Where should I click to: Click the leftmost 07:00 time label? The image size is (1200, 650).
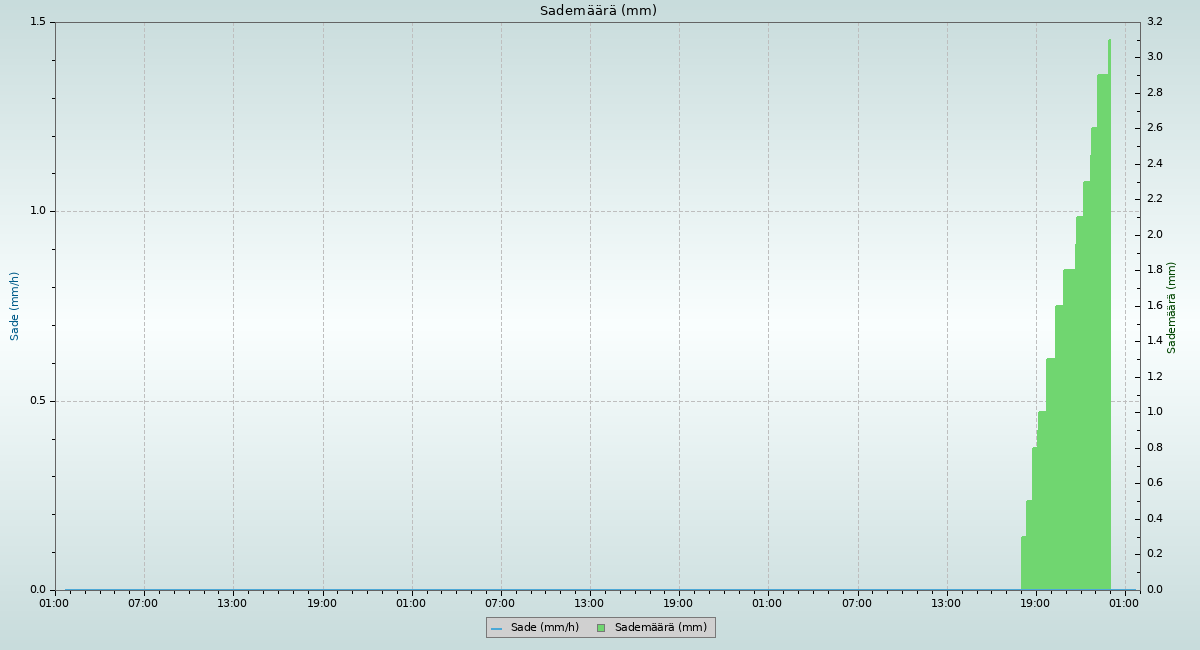143,603
